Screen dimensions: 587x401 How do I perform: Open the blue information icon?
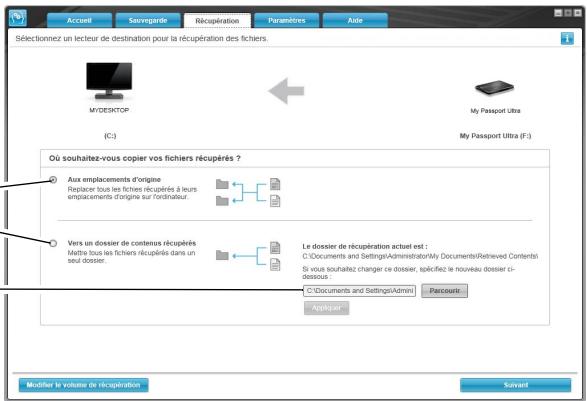click(x=567, y=38)
